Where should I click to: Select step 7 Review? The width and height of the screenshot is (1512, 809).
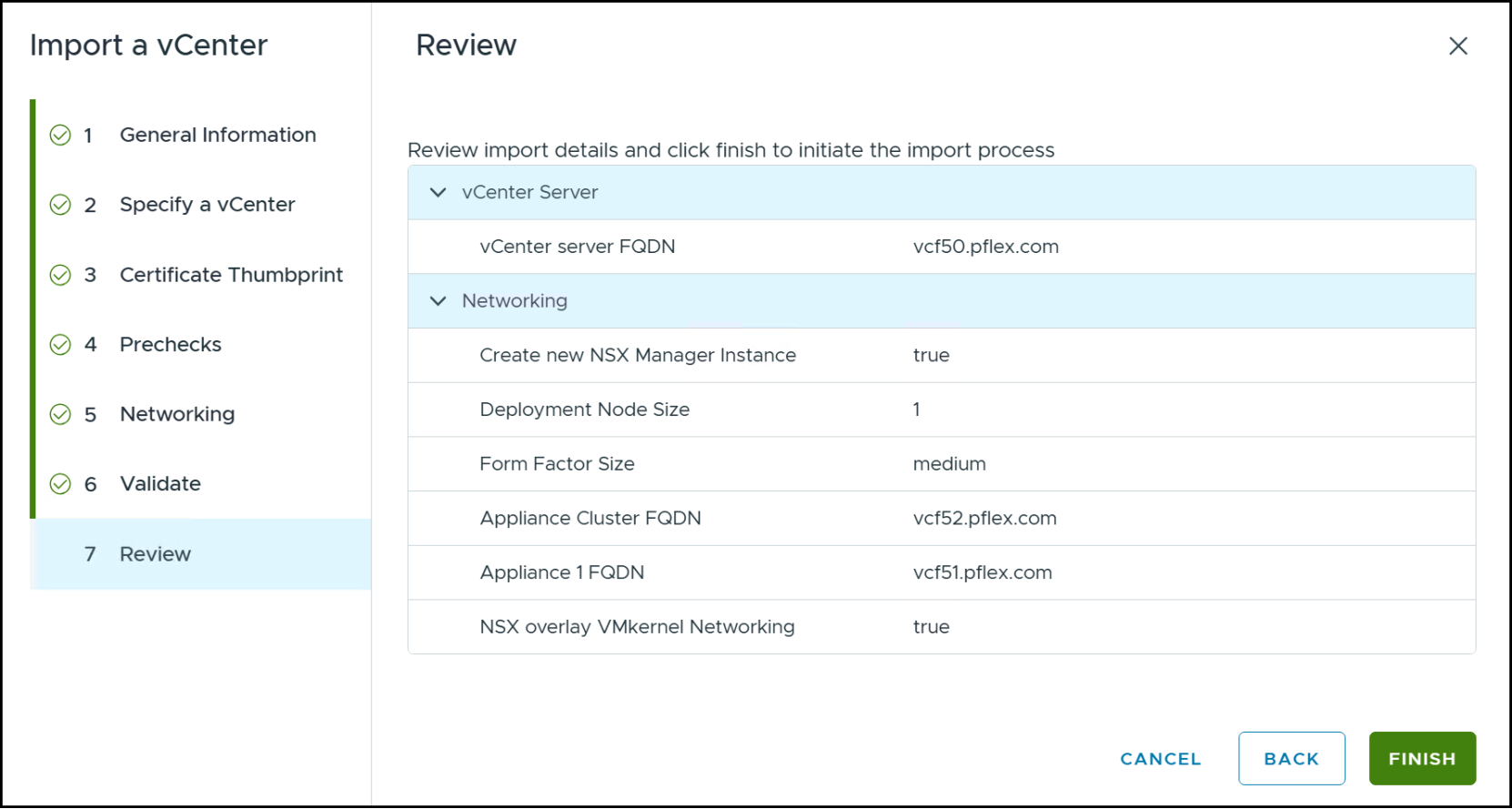[x=200, y=554]
